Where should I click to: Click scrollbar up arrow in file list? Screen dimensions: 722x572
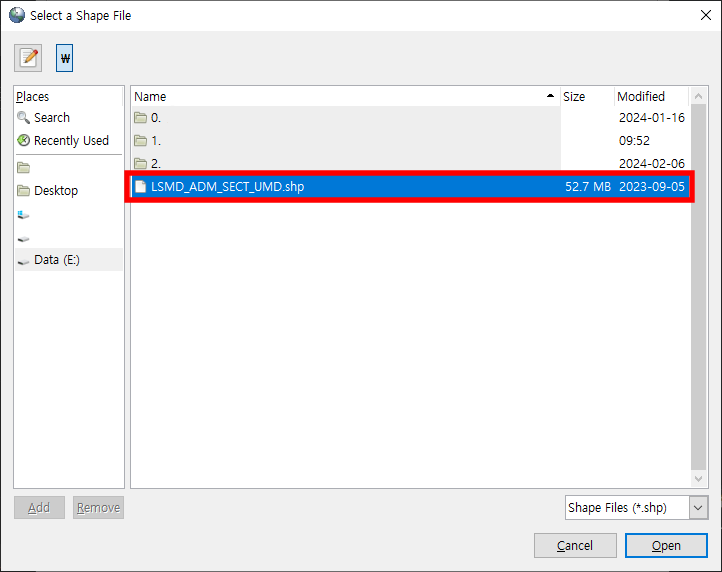[x=699, y=96]
